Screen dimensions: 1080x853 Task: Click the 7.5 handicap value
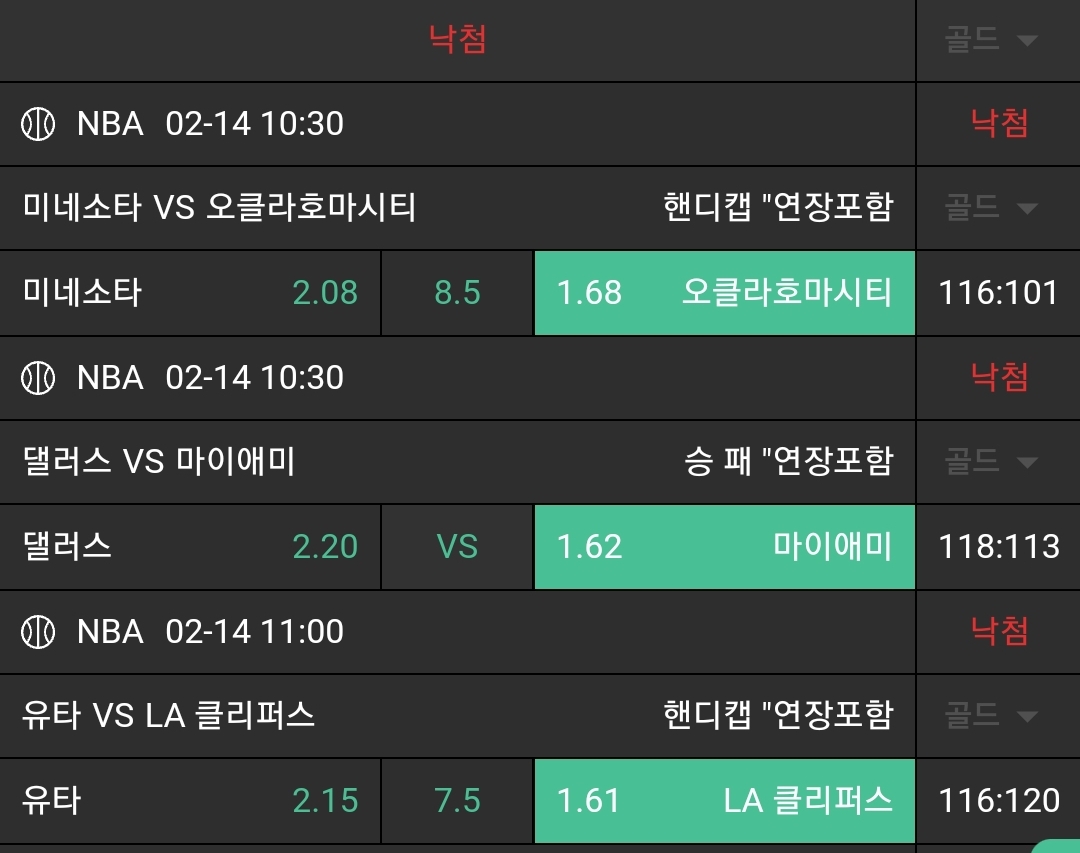458,801
